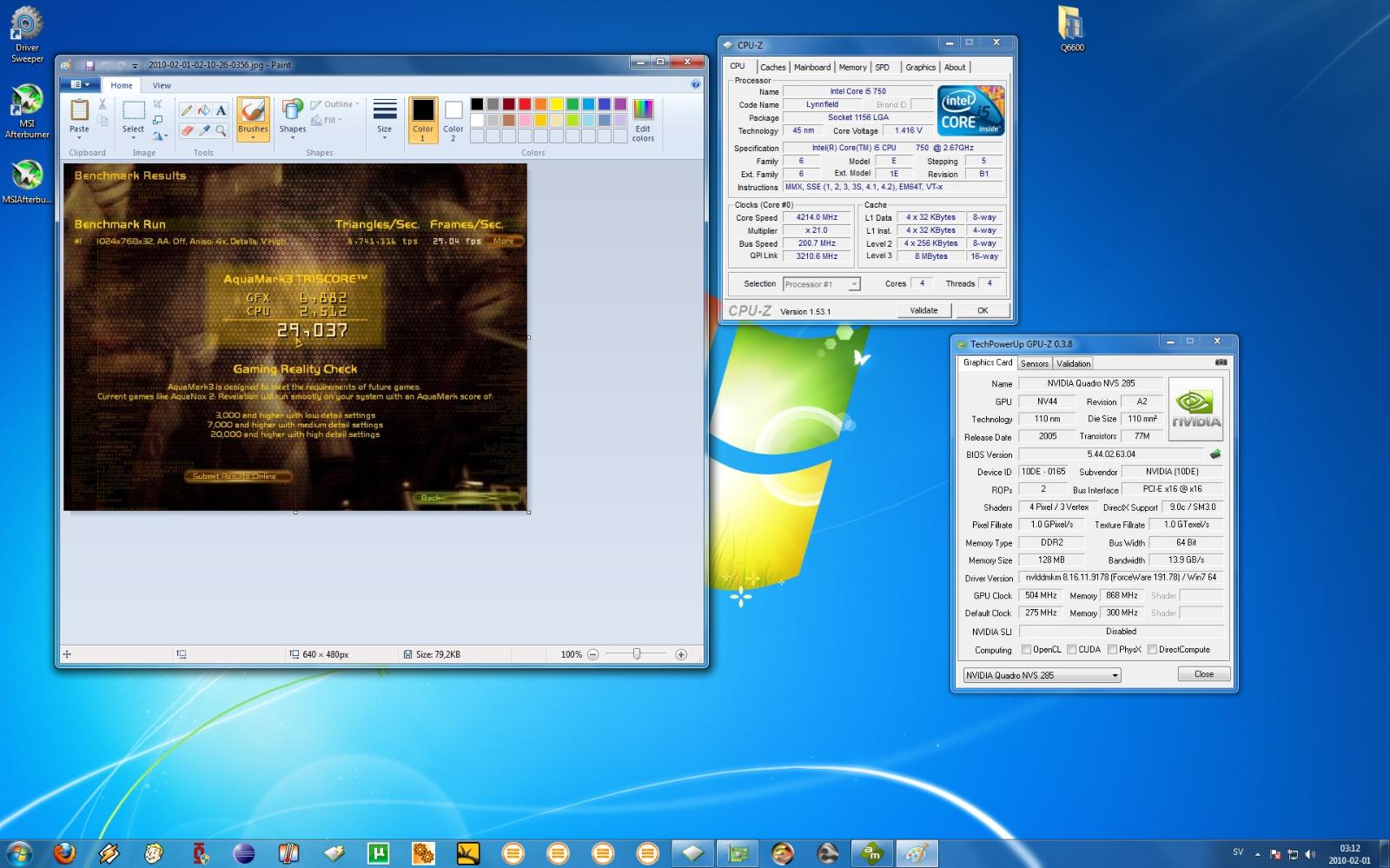Select the Eraser tool in Paint
This screenshot has height=868, width=1390.
click(x=187, y=130)
